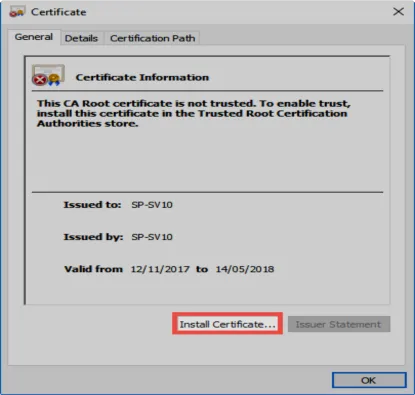Screen dimensions: 415x395
Task: Click the 'CA Root certificate is not trusted' message
Action: (x=194, y=113)
